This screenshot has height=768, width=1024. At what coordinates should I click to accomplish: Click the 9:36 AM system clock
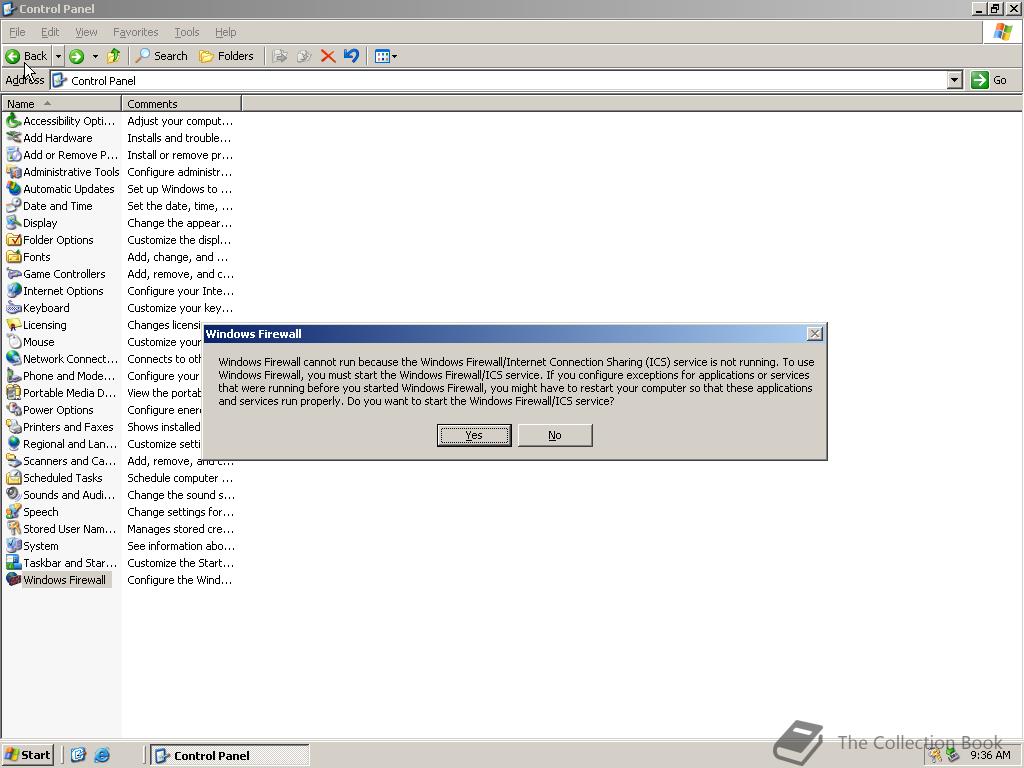[x=990, y=755]
